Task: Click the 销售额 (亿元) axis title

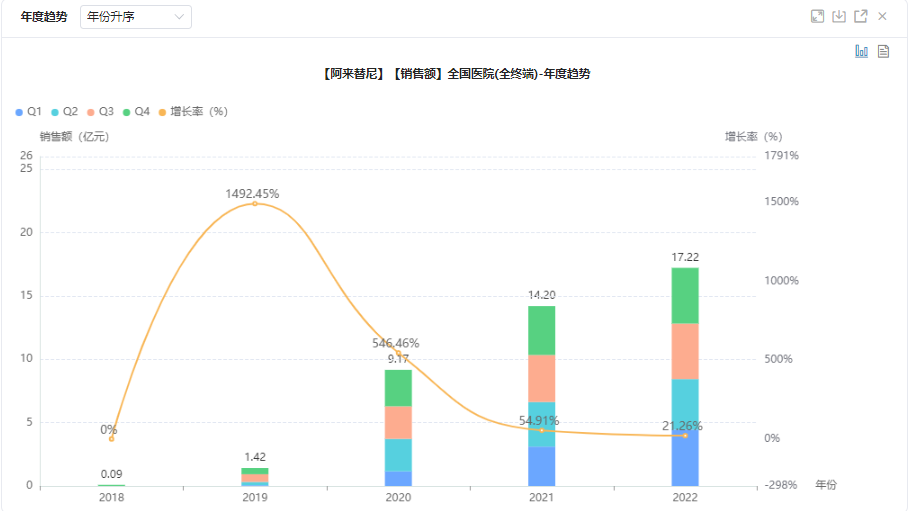Action: coord(74,136)
